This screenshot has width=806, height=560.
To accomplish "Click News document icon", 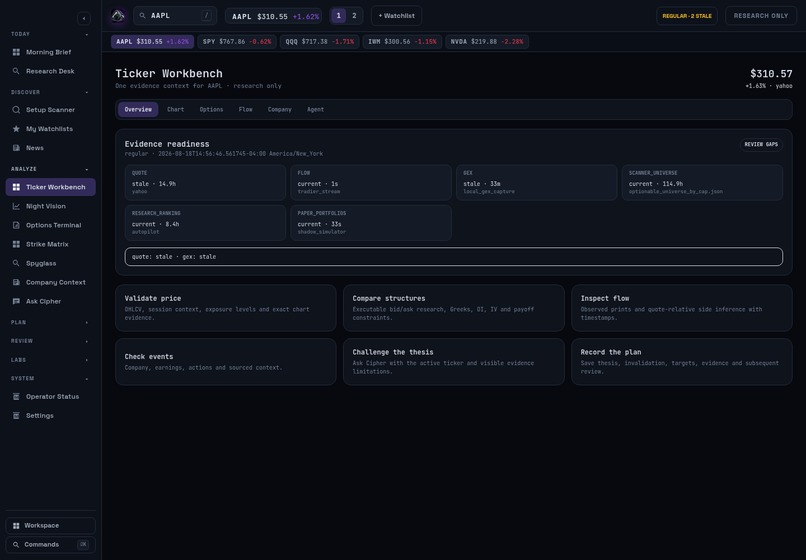I will point(16,148).
